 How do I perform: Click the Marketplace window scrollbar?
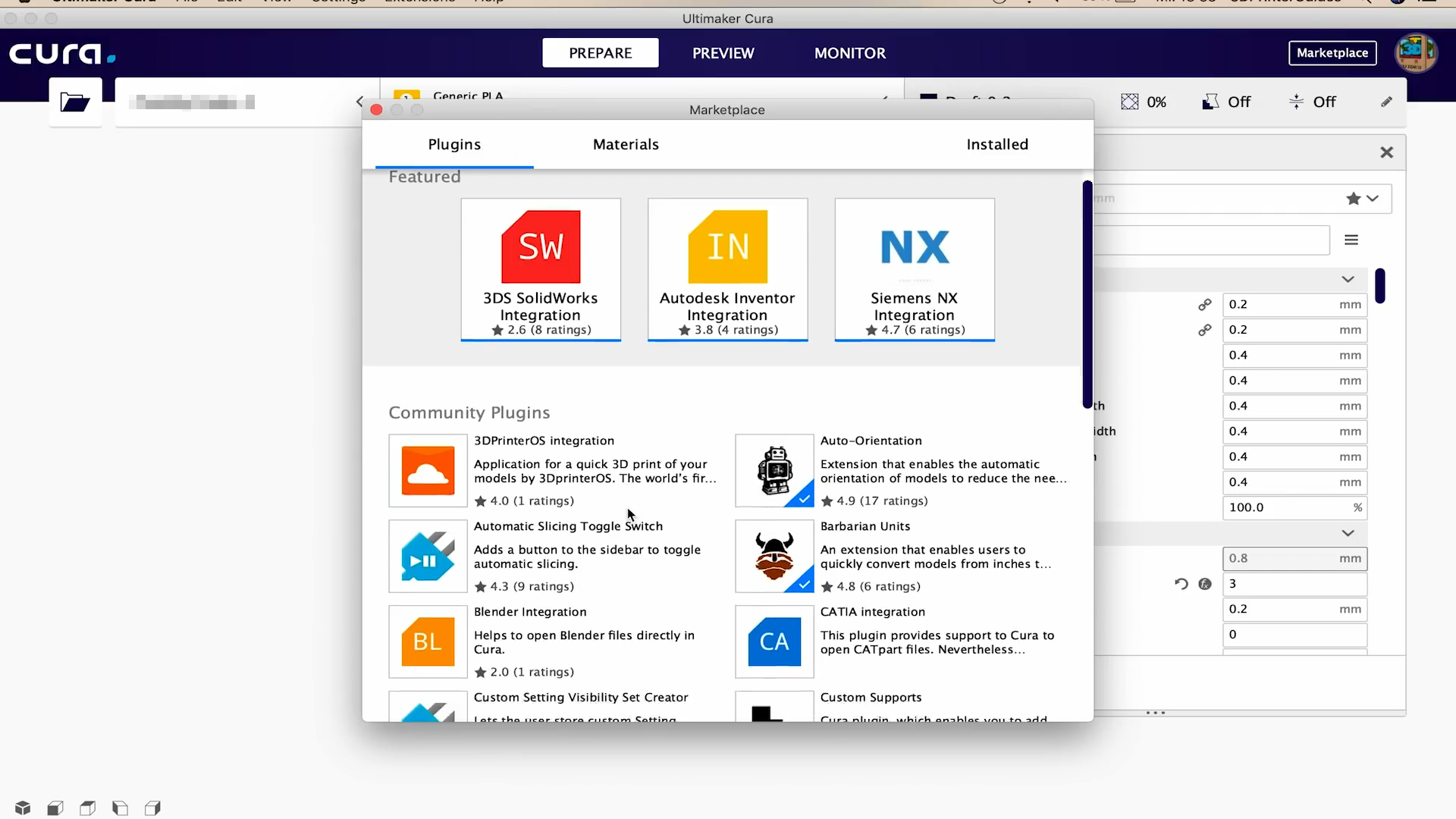click(x=1087, y=294)
